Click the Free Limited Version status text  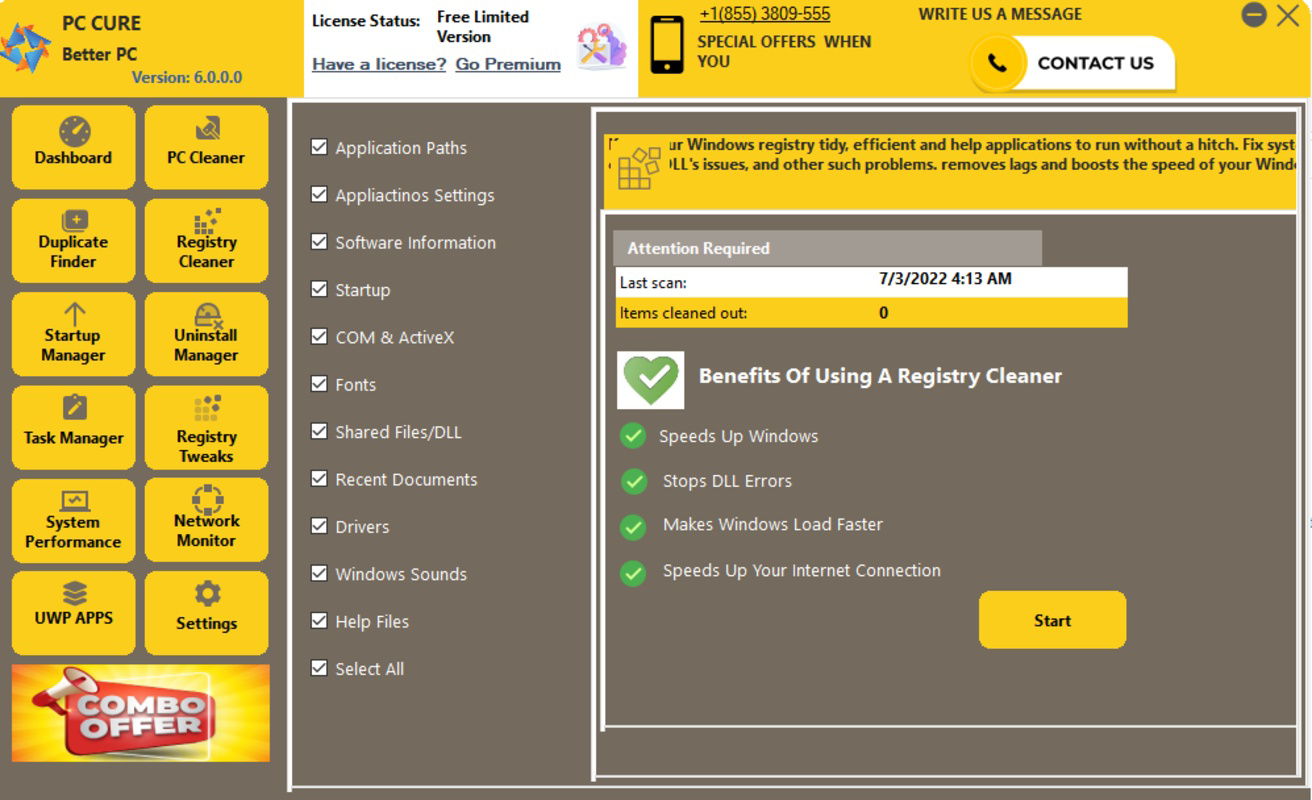tap(483, 27)
